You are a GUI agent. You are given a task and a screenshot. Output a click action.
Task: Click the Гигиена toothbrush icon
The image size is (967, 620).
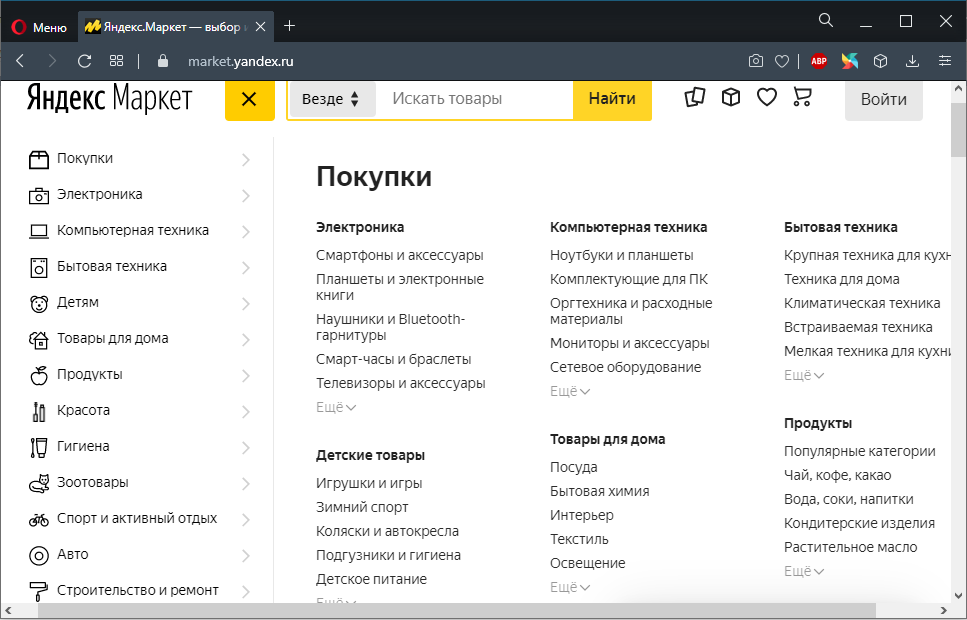pyautogui.click(x=39, y=447)
